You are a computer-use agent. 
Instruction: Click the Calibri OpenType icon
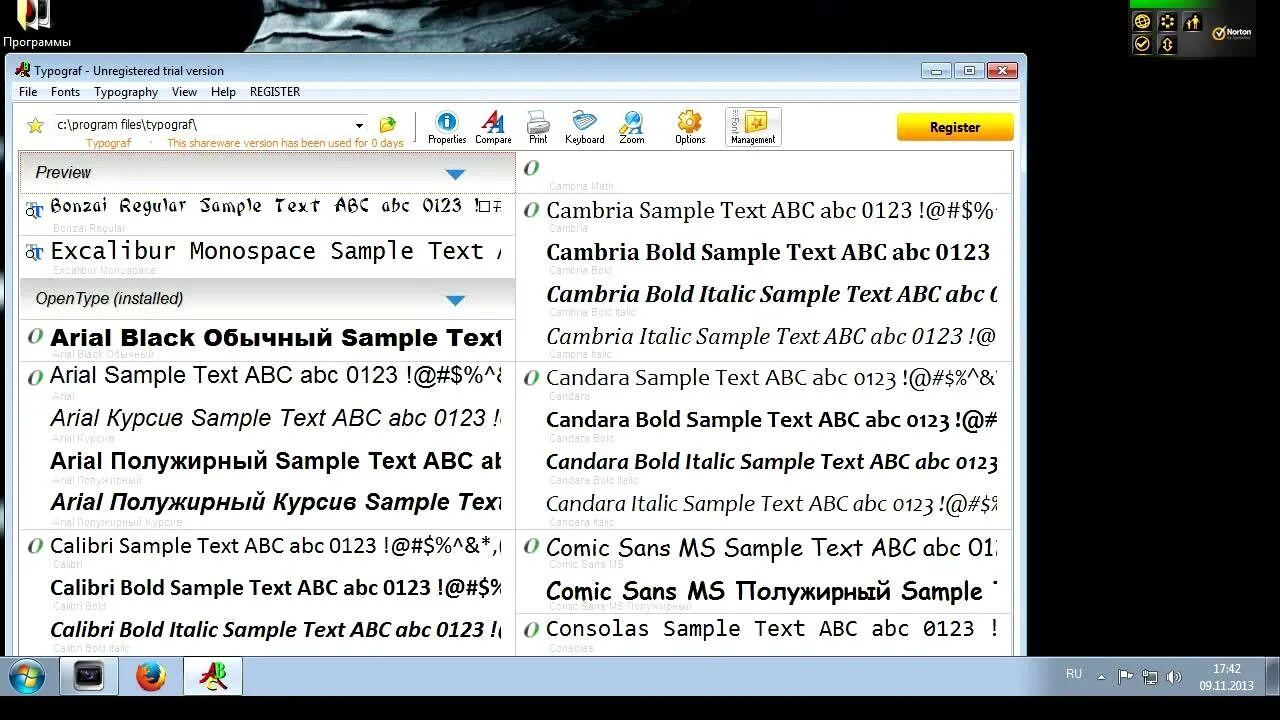coord(35,546)
